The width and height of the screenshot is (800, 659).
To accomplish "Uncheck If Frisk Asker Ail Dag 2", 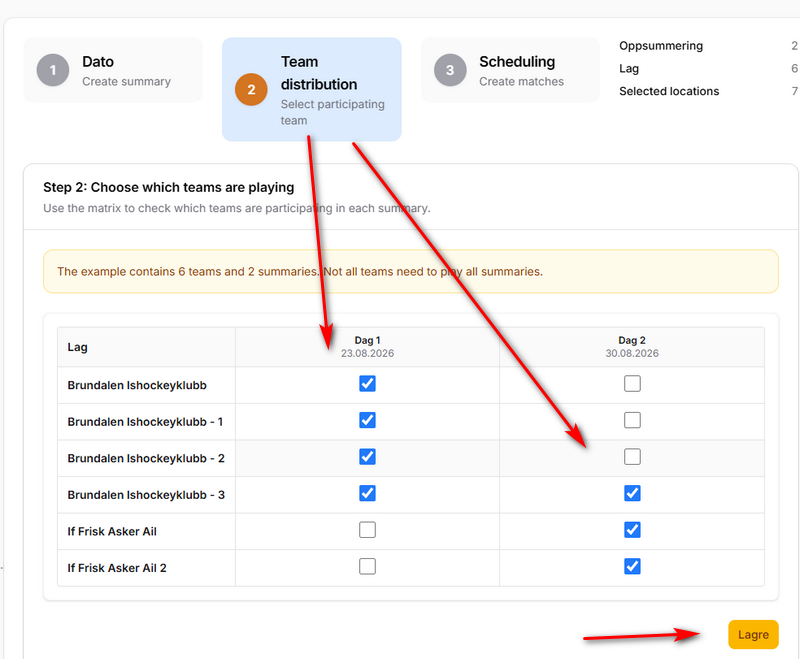I will point(632,530).
